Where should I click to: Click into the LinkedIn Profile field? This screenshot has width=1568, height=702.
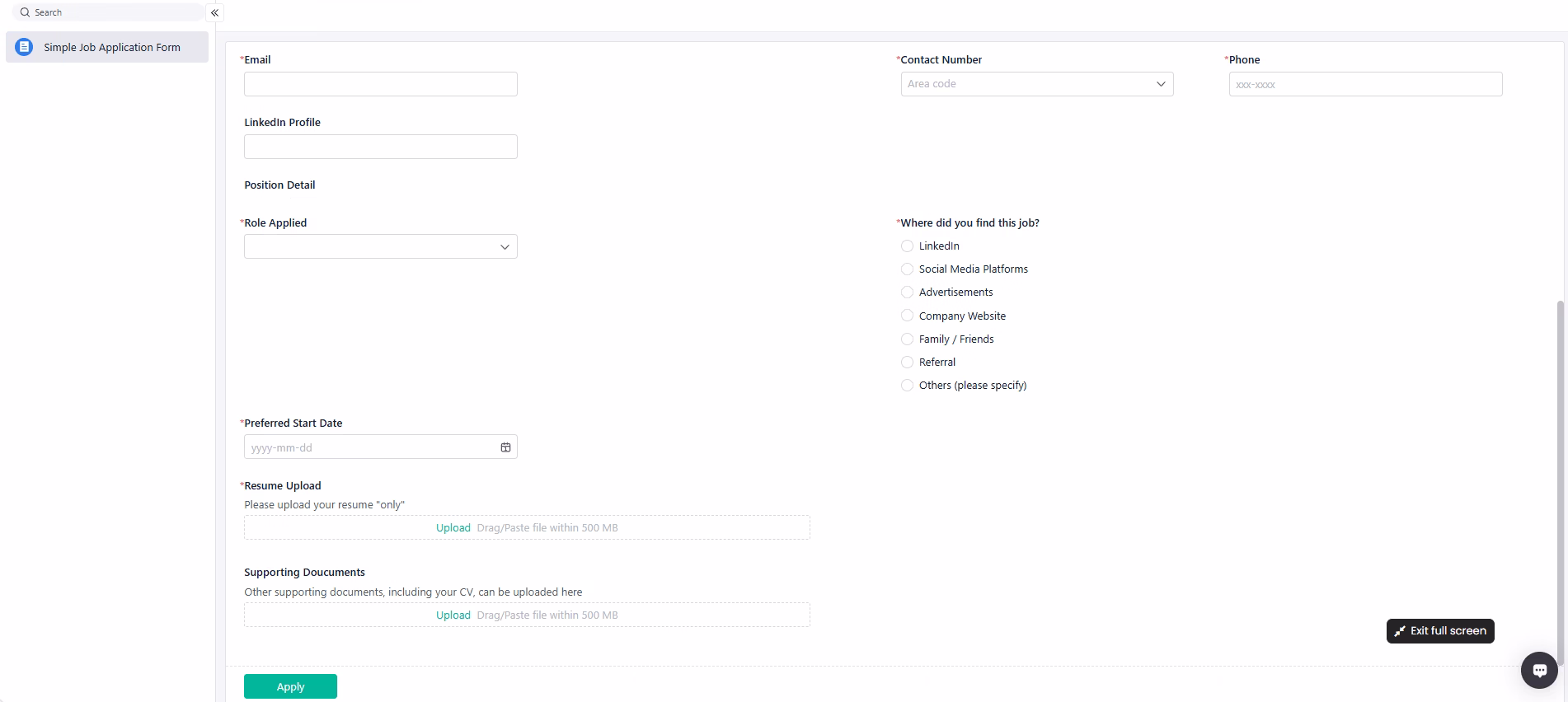pos(380,147)
